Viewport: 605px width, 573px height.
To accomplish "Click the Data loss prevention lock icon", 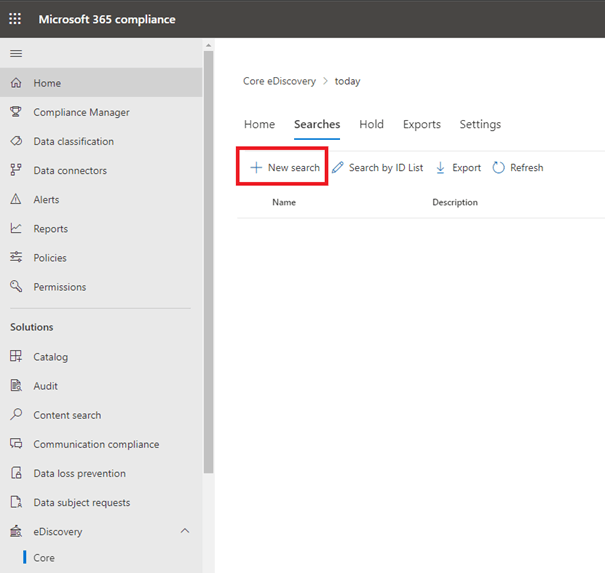I will 16,473.
